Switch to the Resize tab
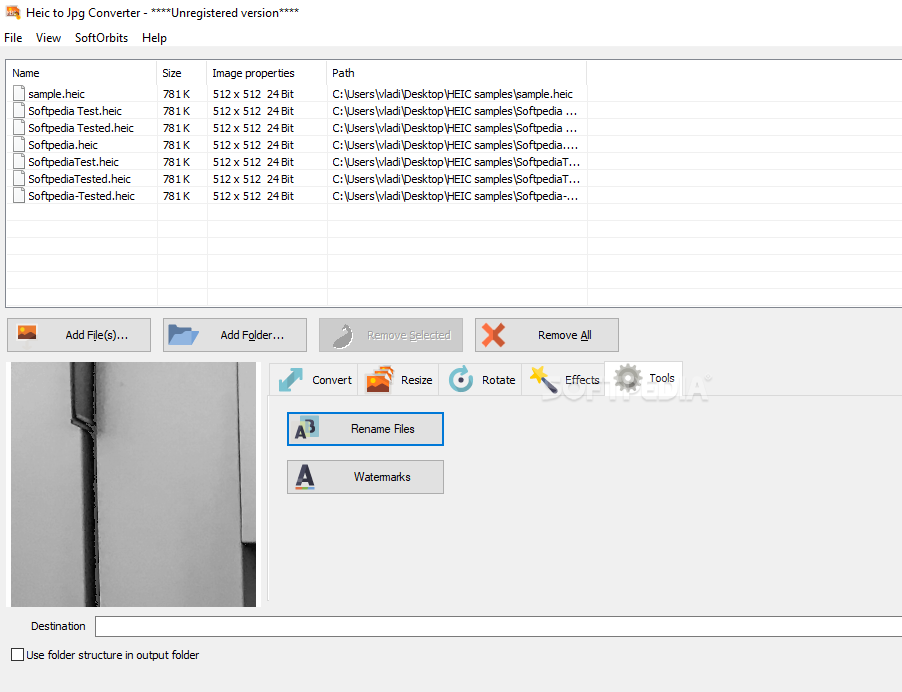The width and height of the screenshot is (902, 692). click(x=399, y=380)
